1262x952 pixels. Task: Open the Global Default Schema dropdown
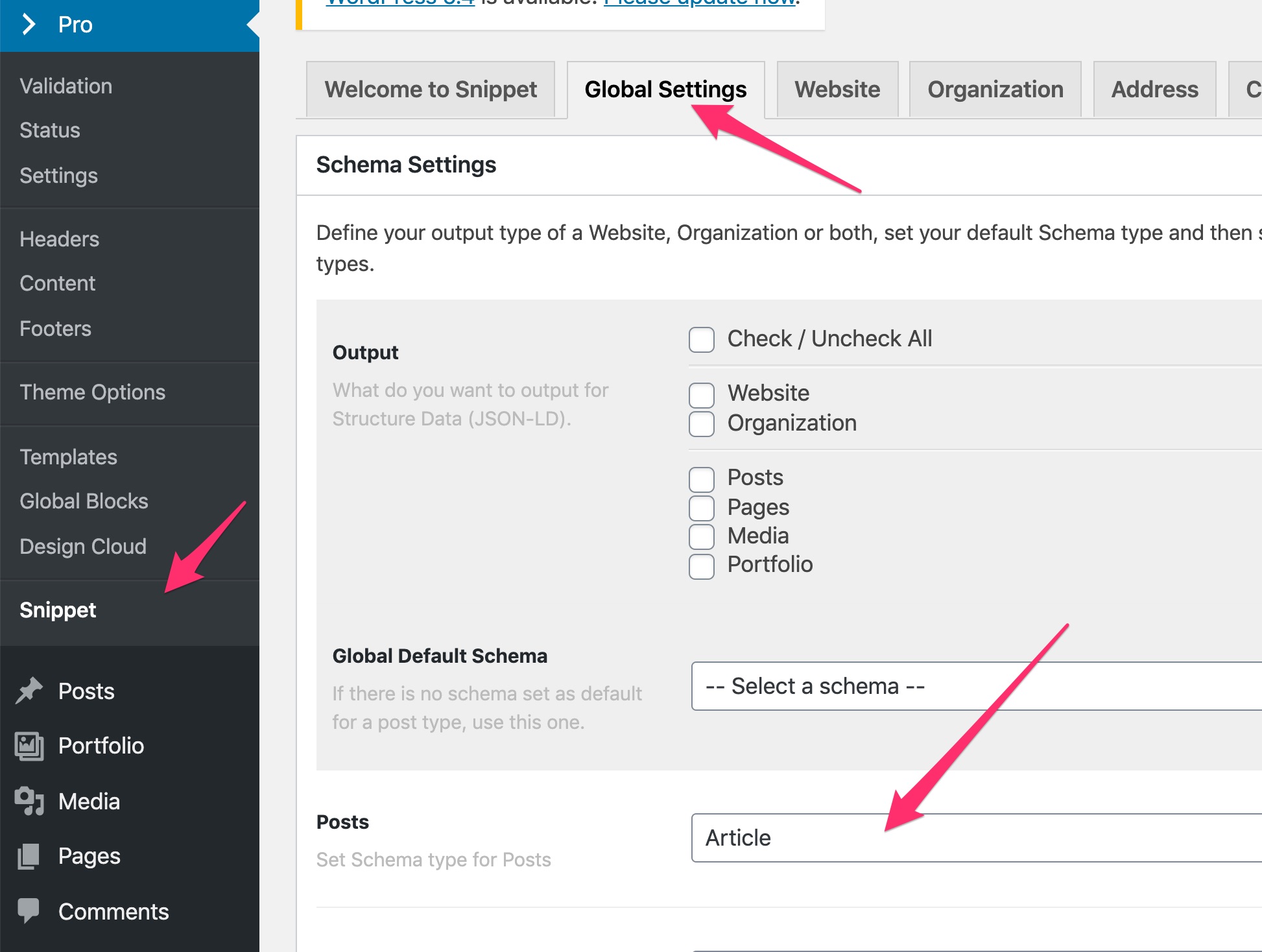click(977, 686)
